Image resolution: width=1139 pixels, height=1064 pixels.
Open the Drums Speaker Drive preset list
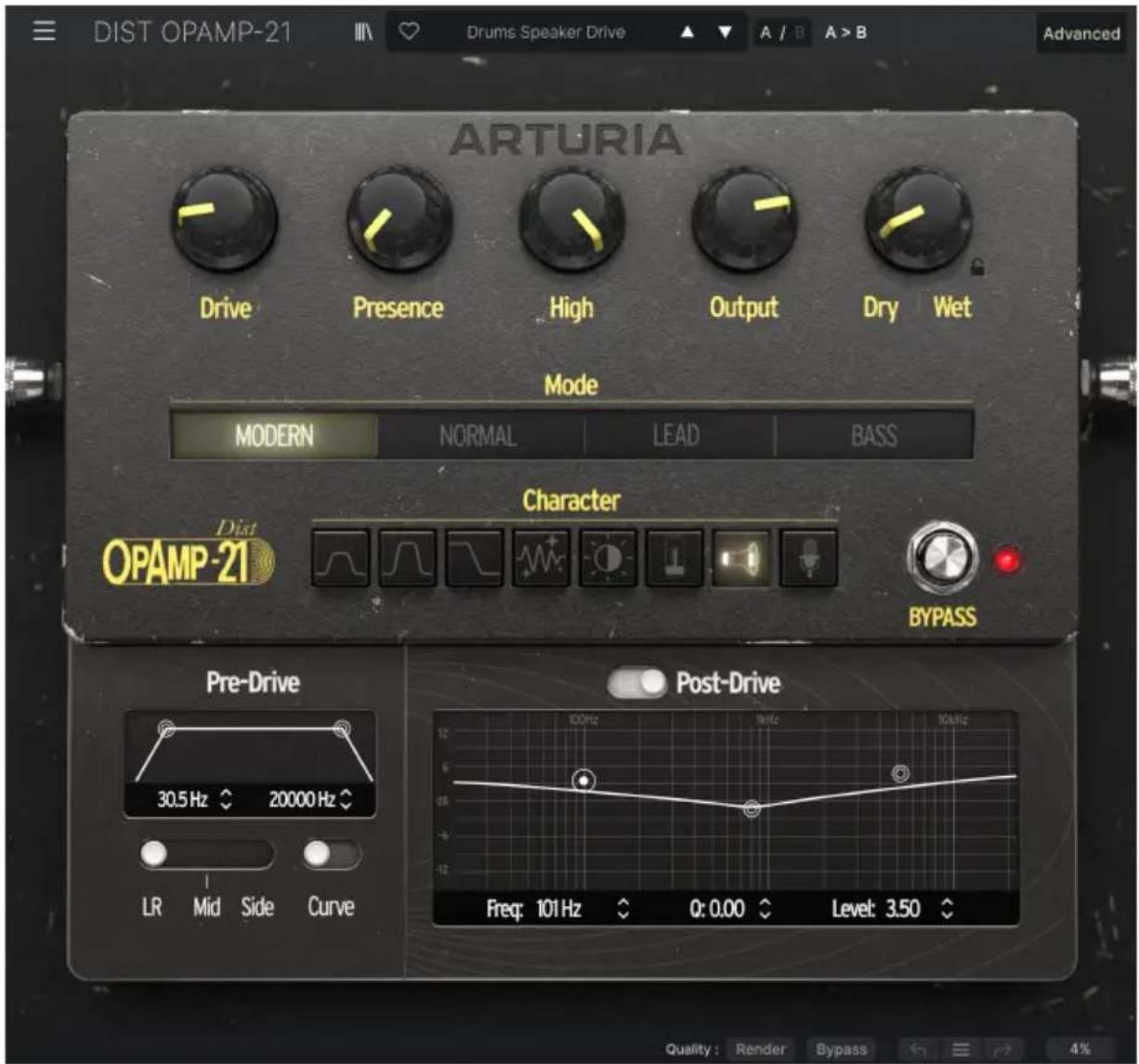pyautogui.click(x=545, y=33)
